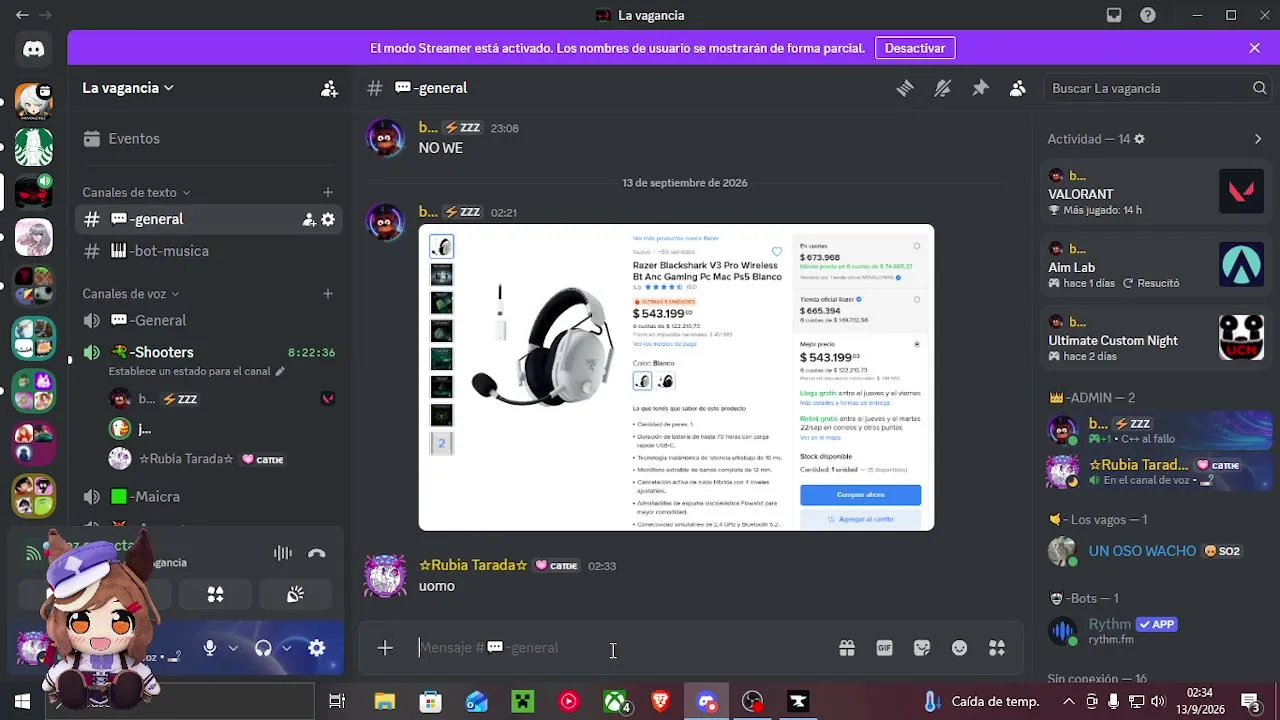Switch to the bot-musica channel
This screenshot has height=720, width=1280.
[209, 251]
